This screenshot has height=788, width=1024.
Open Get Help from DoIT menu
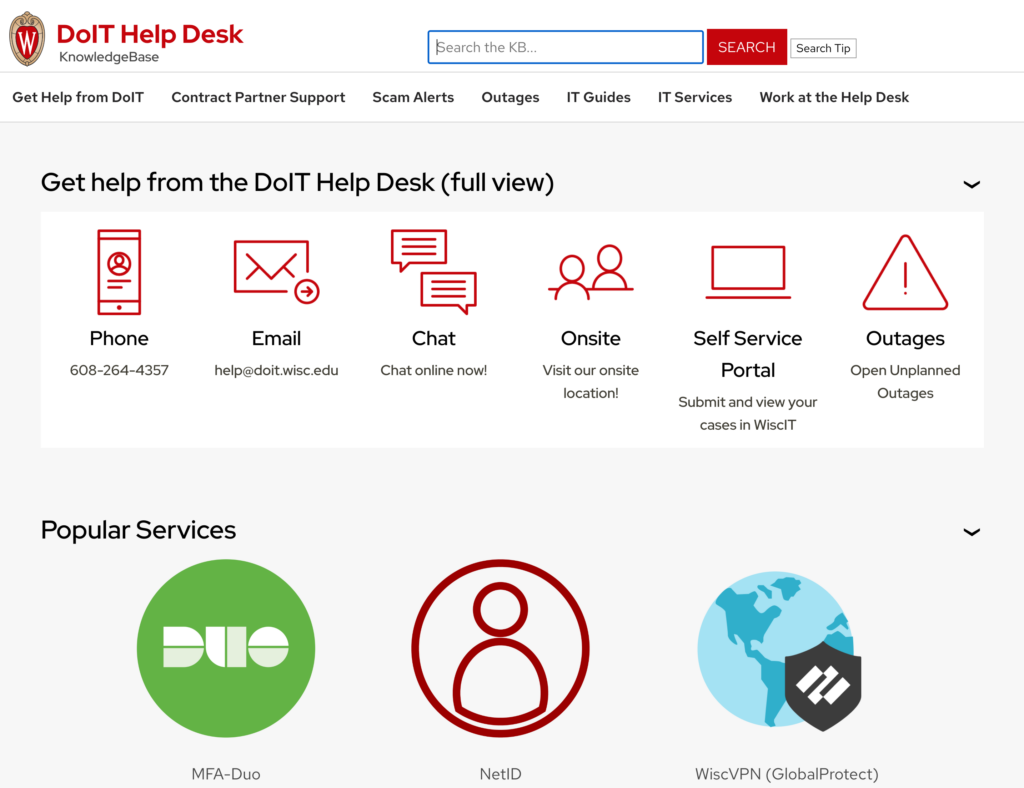(78, 97)
